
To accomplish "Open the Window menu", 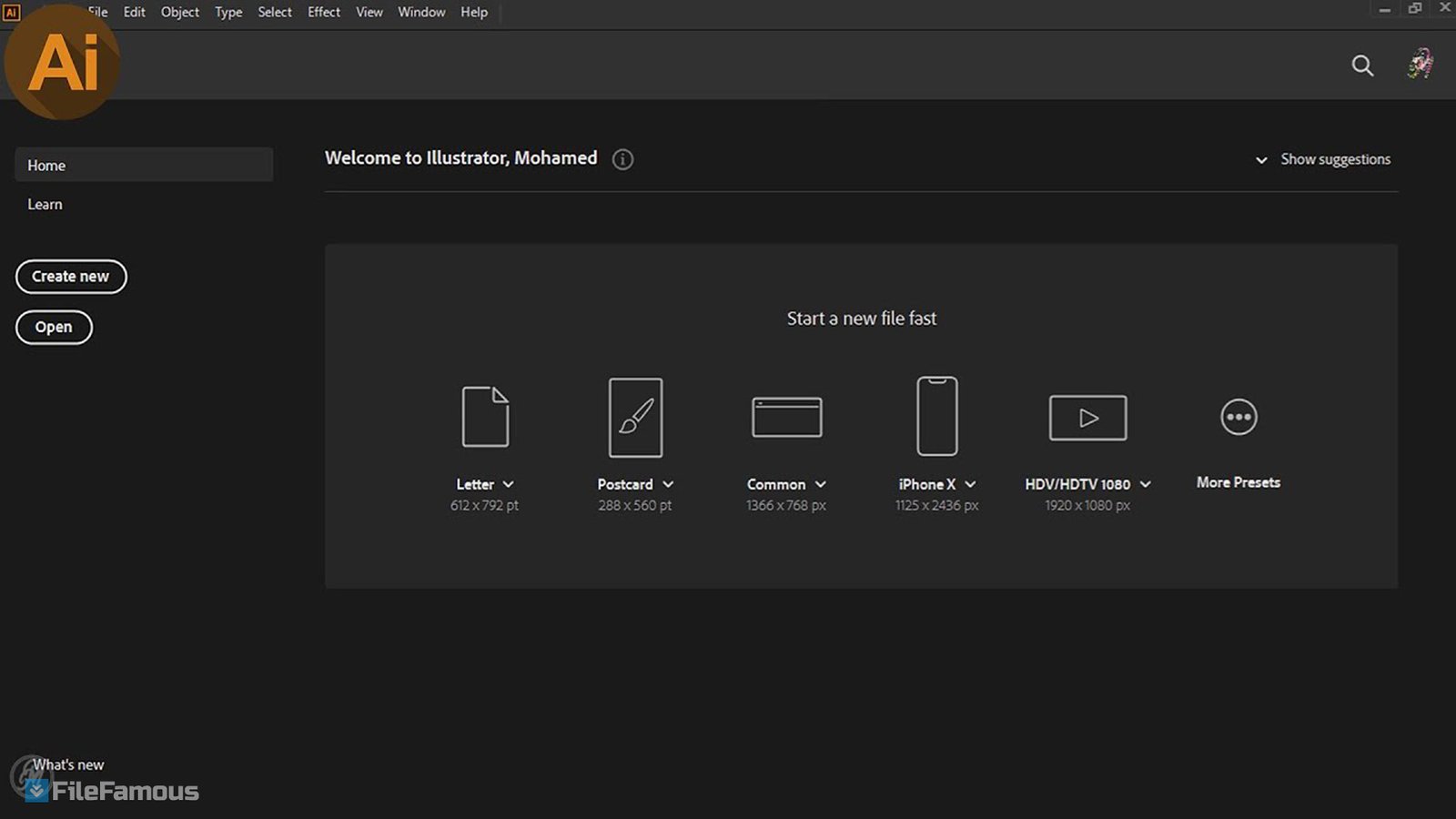I will click(421, 12).
